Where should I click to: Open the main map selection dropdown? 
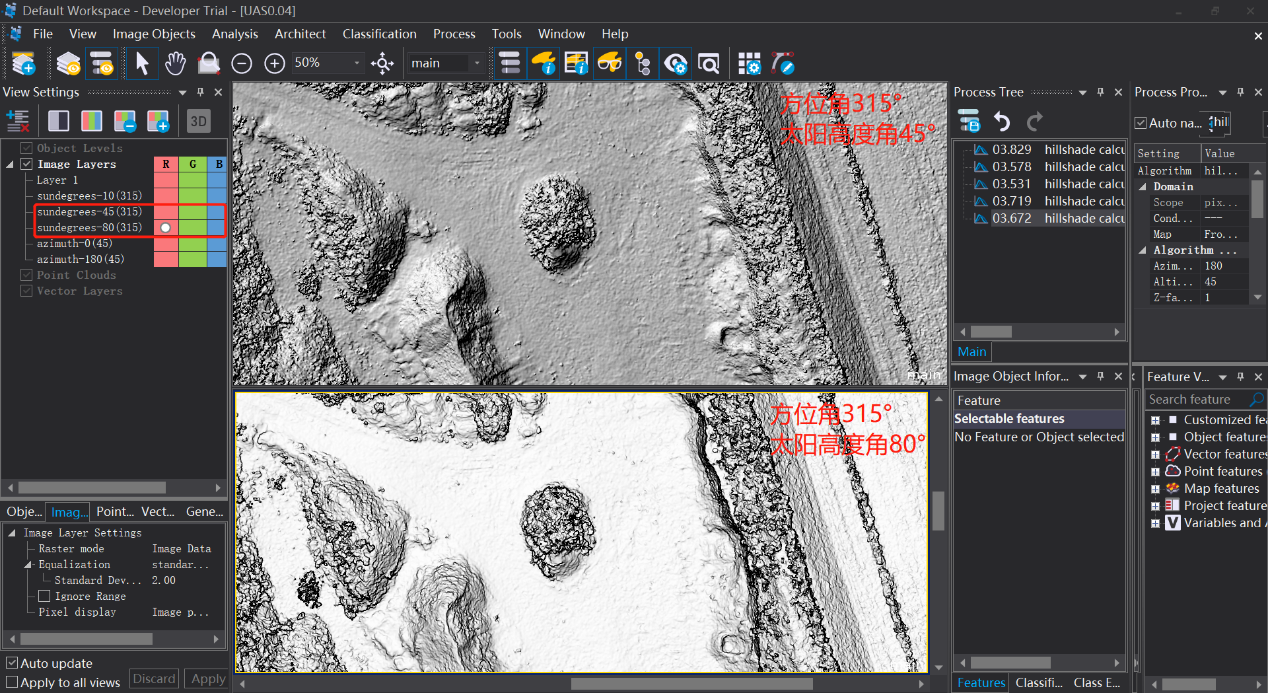click(x=476, y=63)
